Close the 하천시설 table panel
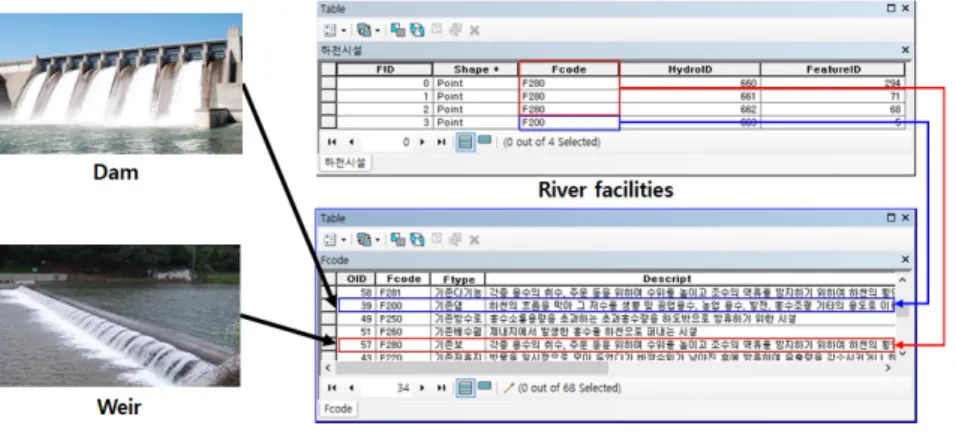 [x=905, y=50]
